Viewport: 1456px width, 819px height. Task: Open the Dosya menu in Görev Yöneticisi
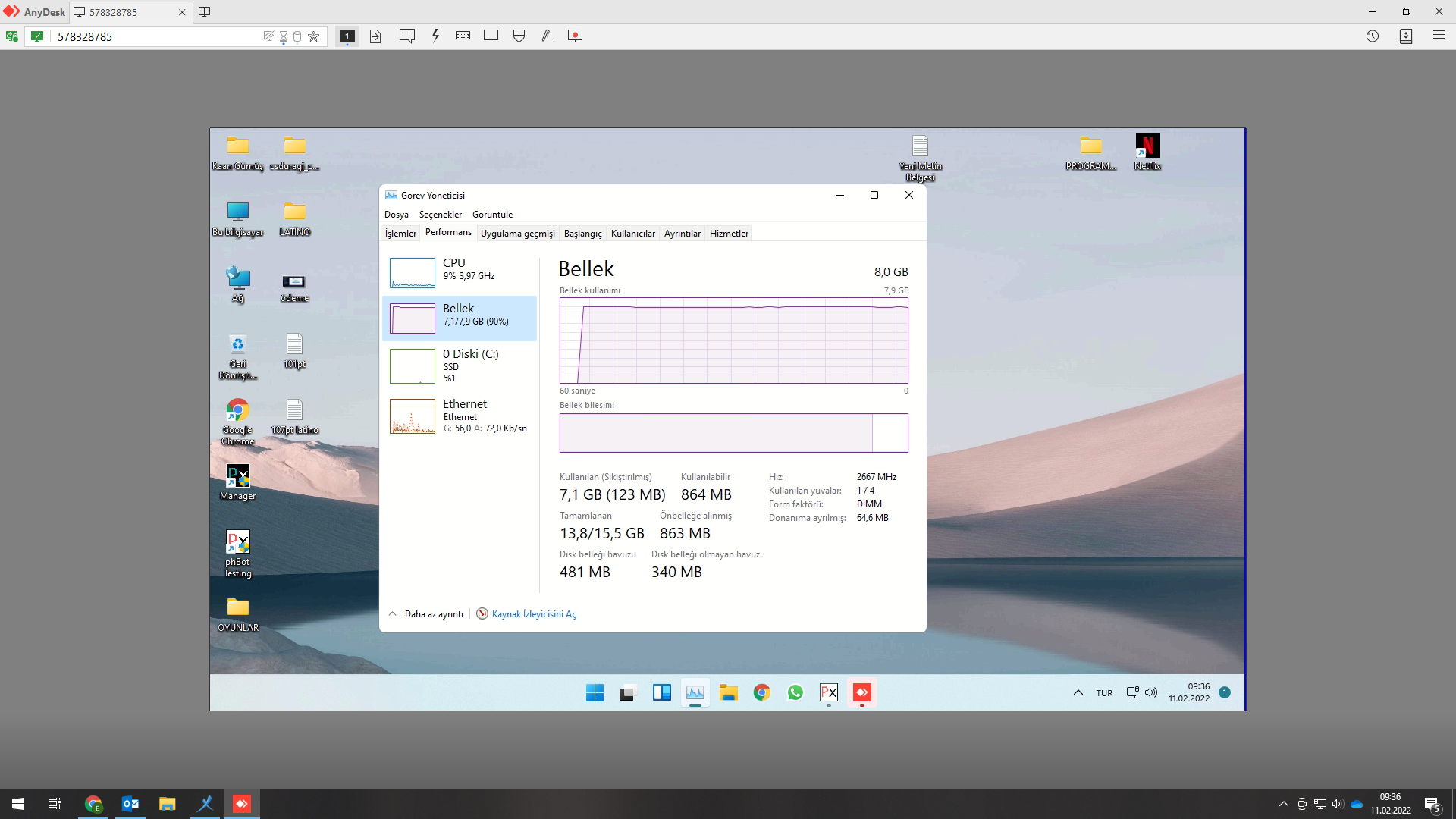397,215
